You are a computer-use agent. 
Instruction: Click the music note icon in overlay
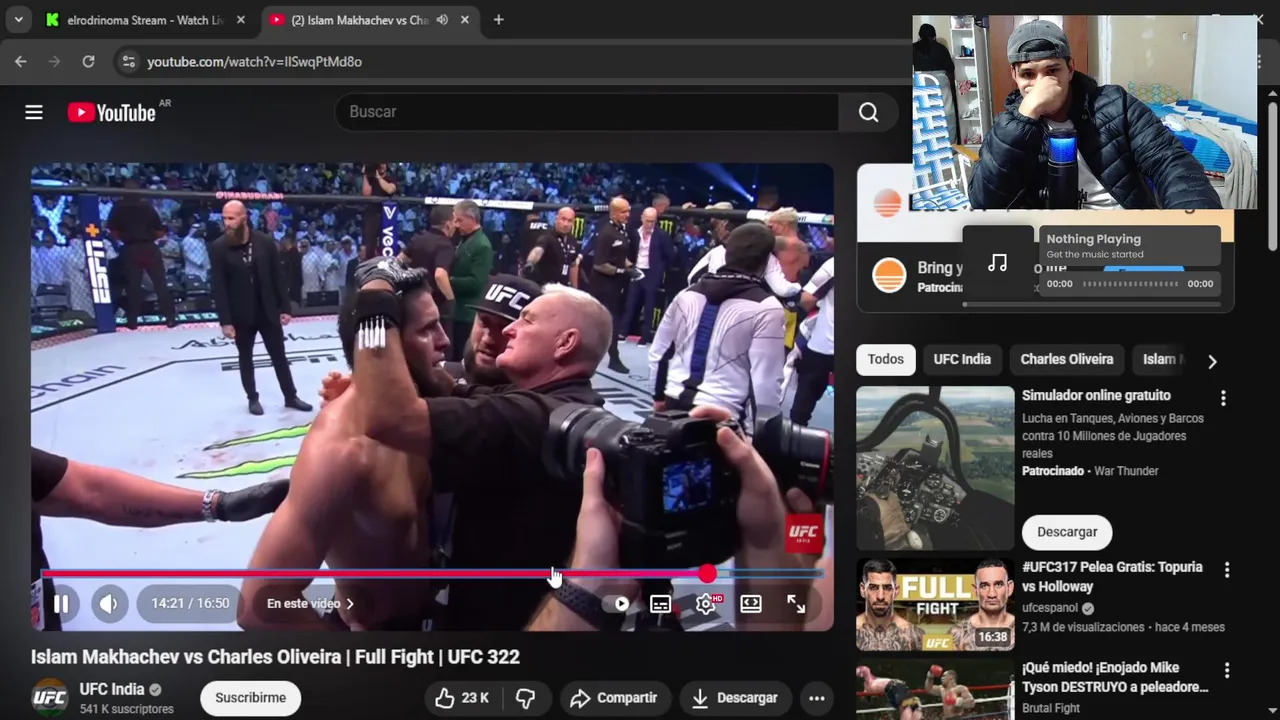(x=997, y=263)
